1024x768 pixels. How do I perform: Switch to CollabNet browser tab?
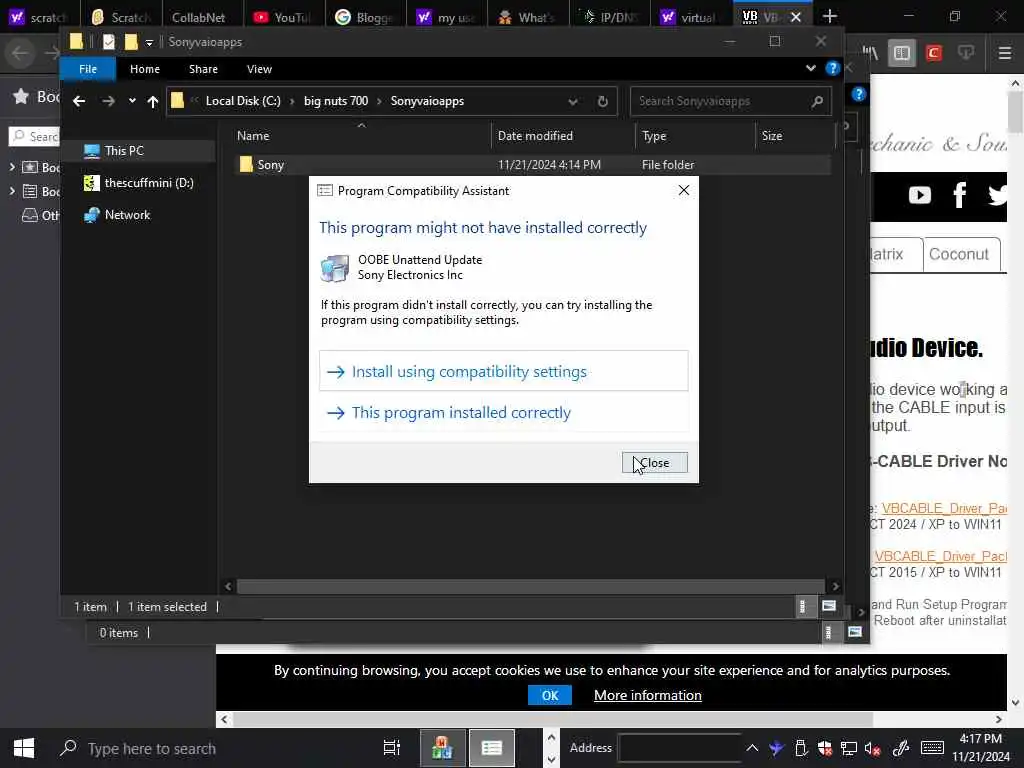point(198,17)
